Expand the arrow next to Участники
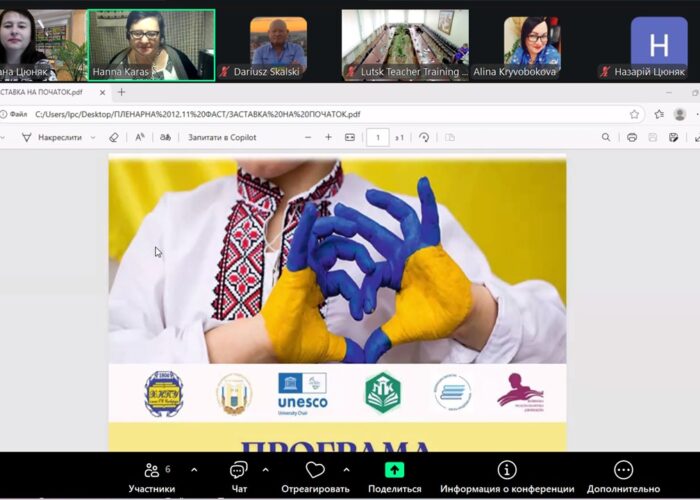This screenshot has height=500, width=700. tap(194, 469)
